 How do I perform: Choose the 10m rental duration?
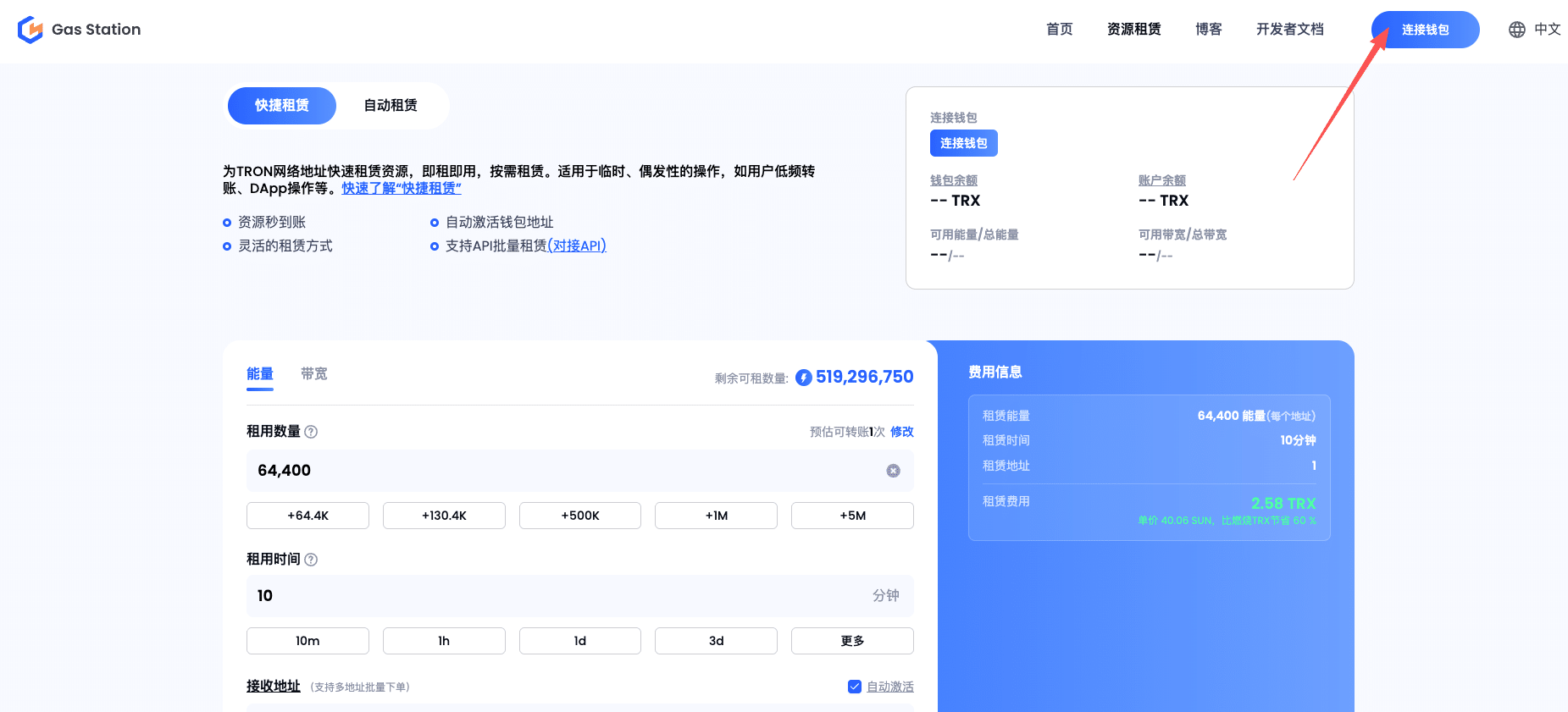308,641
